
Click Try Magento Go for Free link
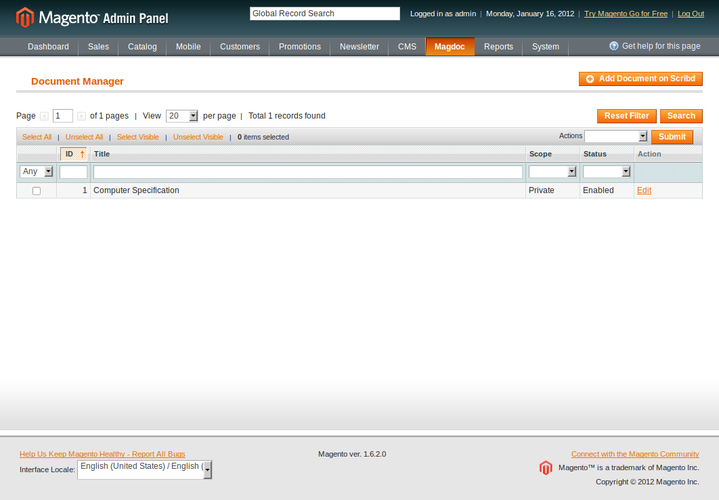(x=626, y=14)
